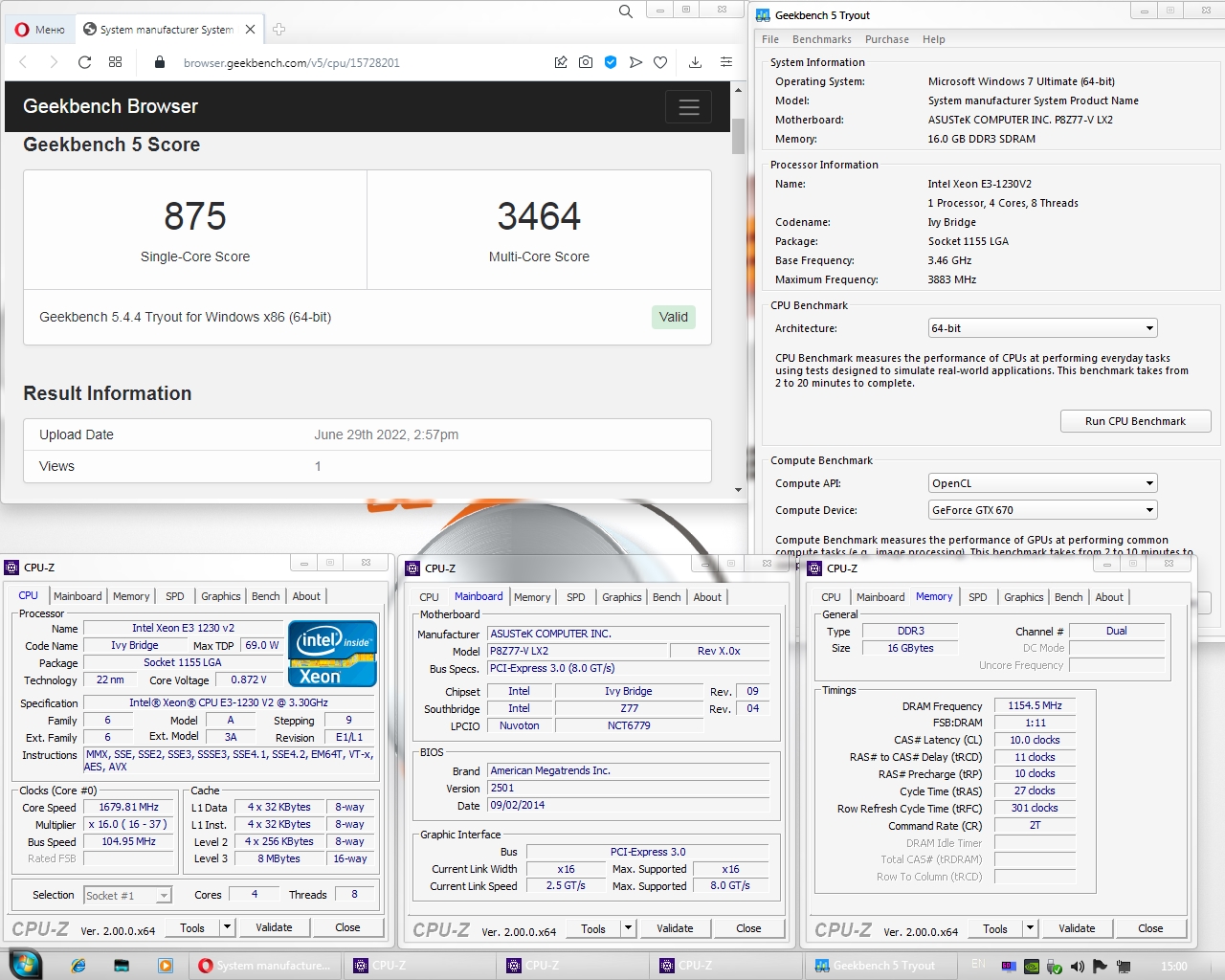Viewport: 1225px width, 980px height.
Task: Open Tools dropdown arrow in the Memory CPU-Z window
Action: click(1031, 928)
